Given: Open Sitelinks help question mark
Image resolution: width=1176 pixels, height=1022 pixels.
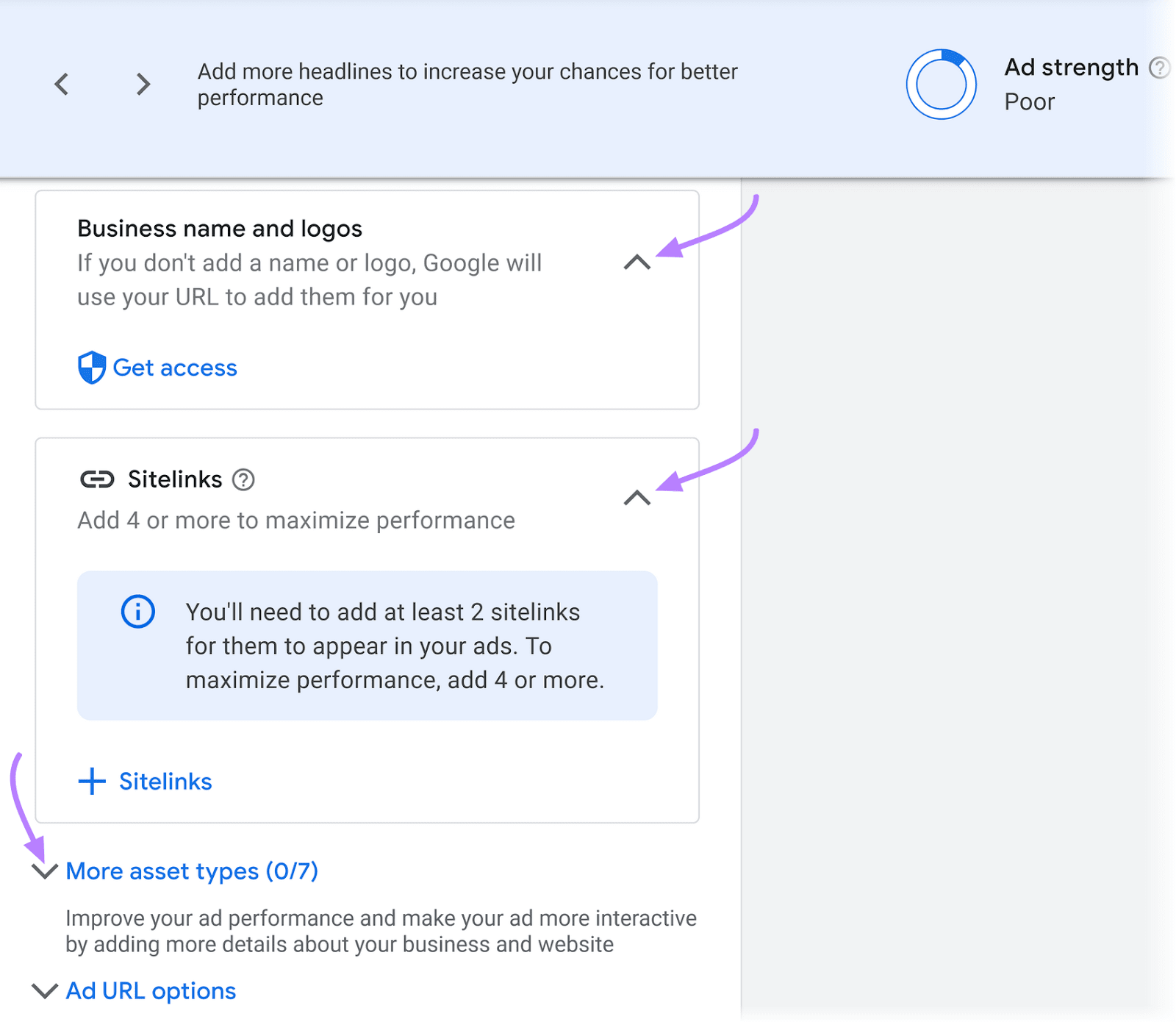Looking at the screenshot, I should (x=243, y=479).
